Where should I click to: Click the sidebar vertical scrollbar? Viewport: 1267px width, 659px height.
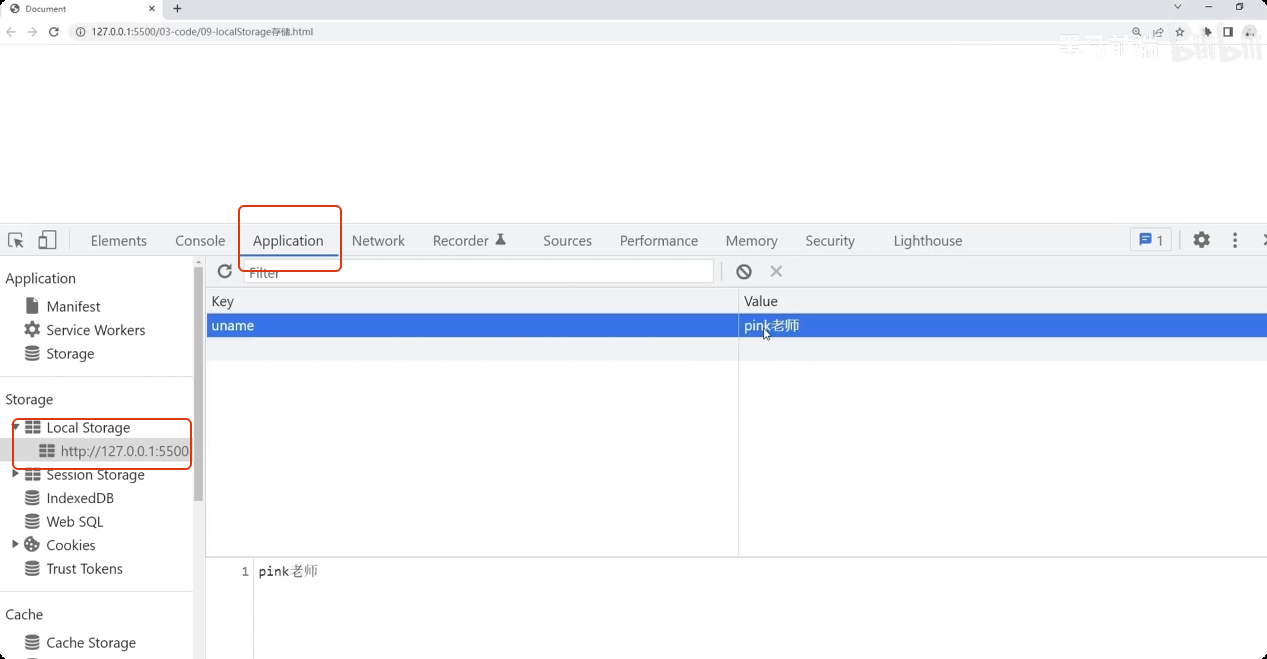pyautogui.click(x=199, y=384)
